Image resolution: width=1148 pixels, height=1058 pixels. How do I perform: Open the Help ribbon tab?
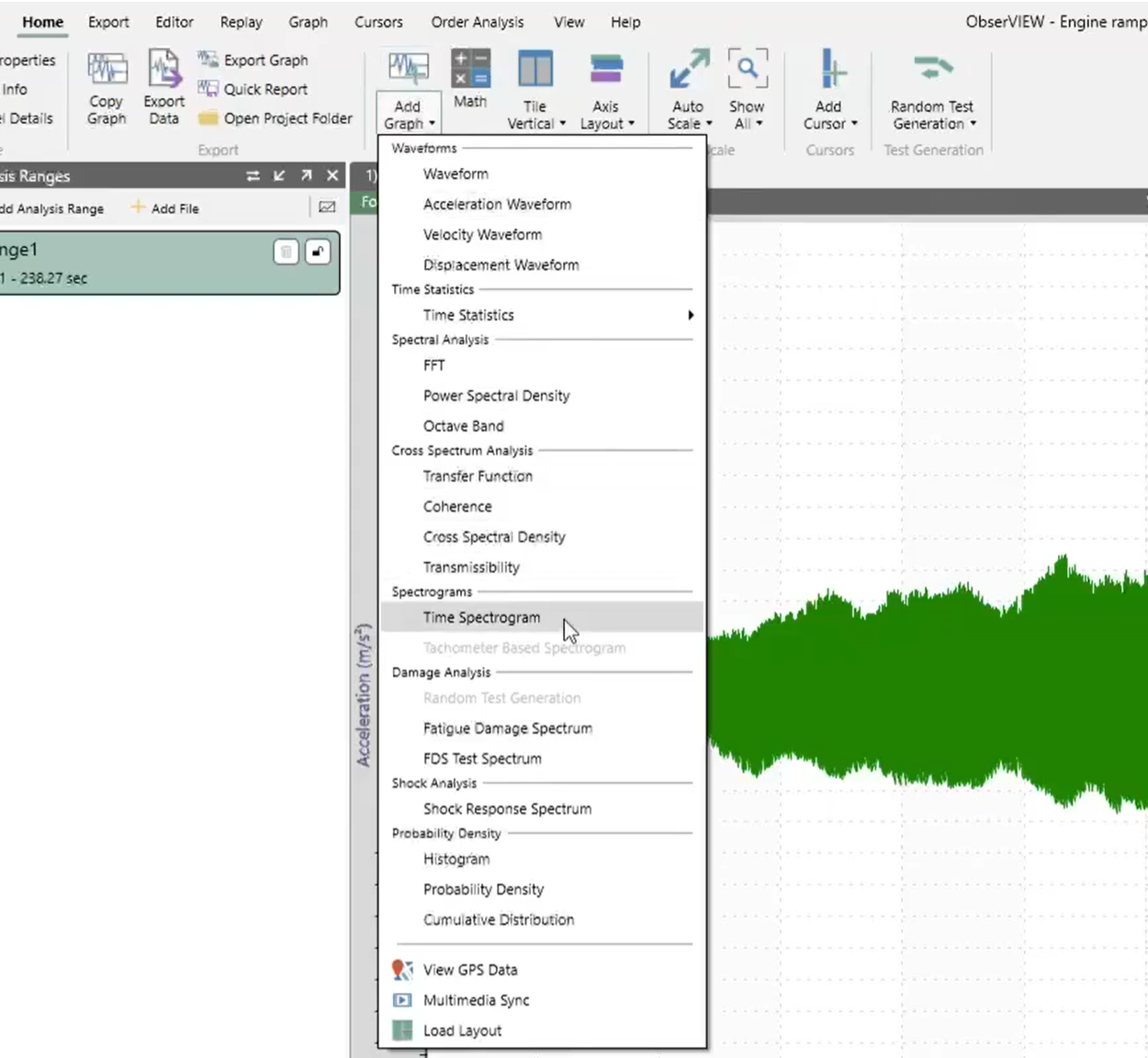(625, 22)
